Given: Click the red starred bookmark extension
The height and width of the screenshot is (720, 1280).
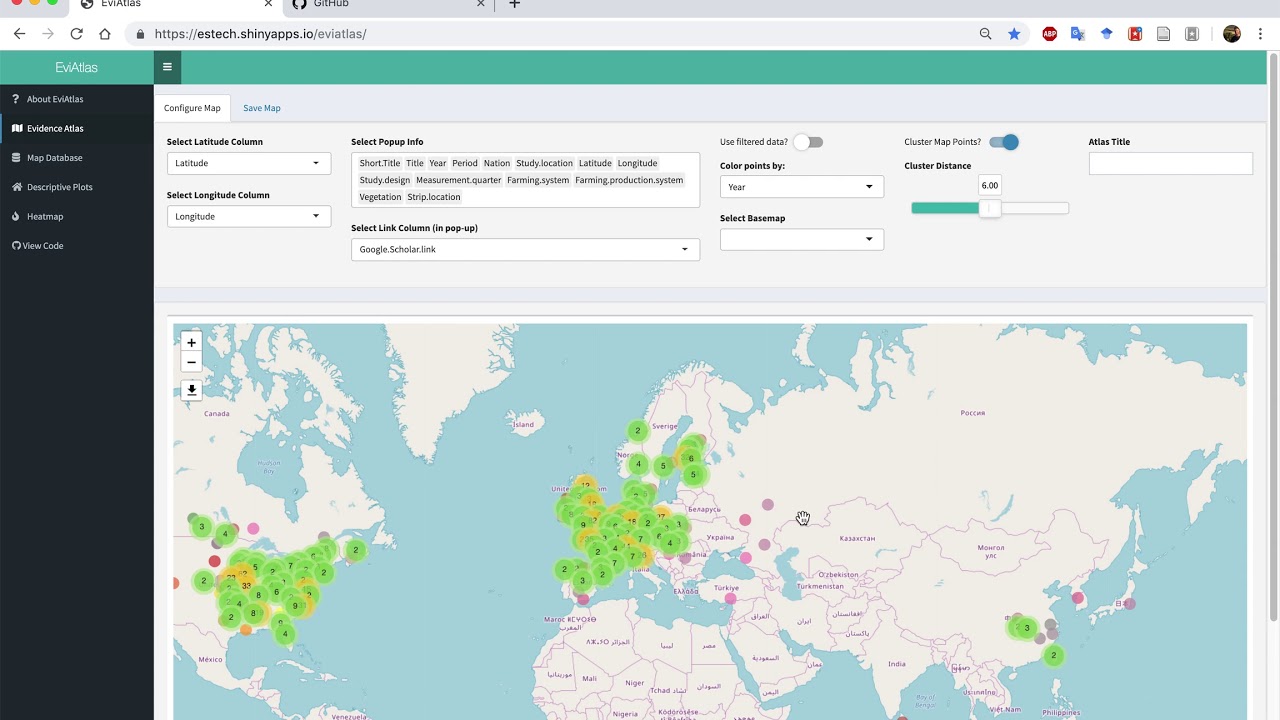Looking at the screenshot, I should pyautogui.click(x=1134, y=34).
